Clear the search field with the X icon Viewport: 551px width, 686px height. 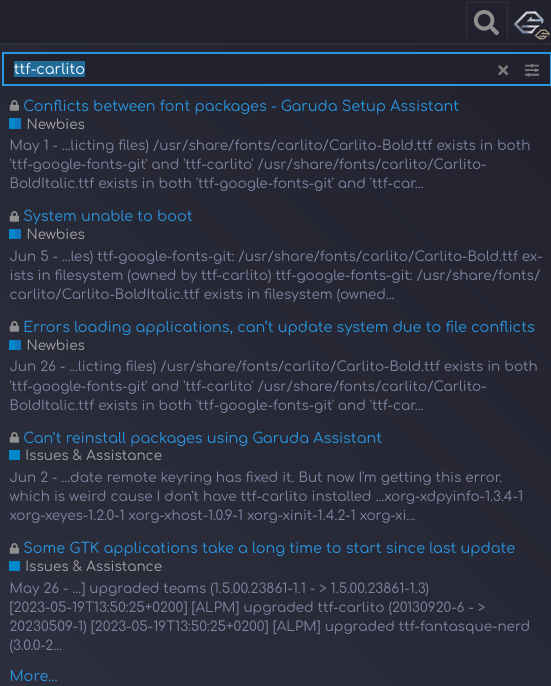[x=503, y=70]
